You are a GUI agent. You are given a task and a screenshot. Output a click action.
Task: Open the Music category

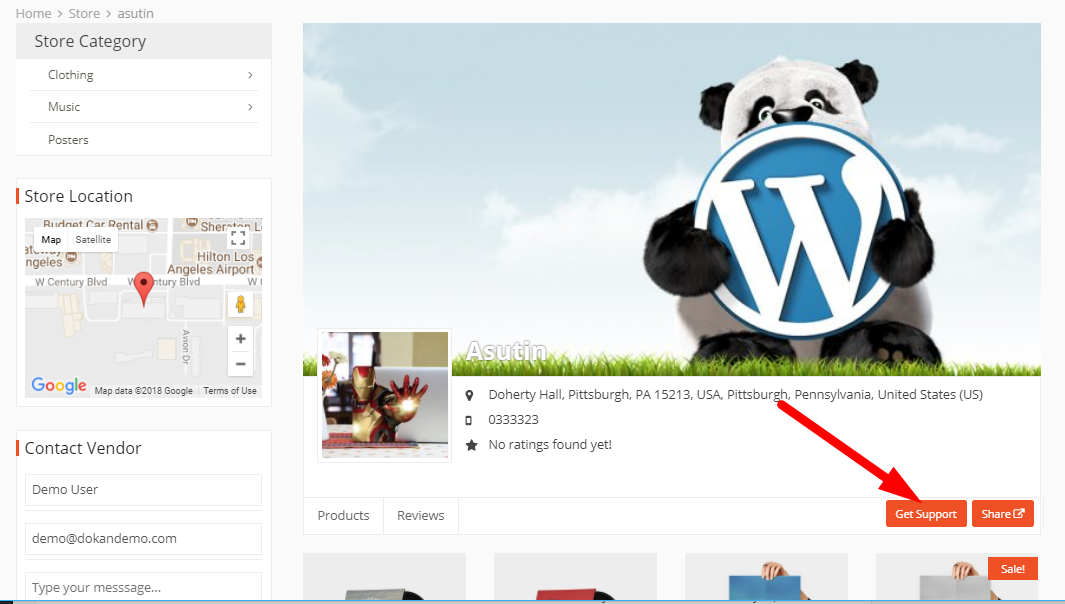point(64,107)
